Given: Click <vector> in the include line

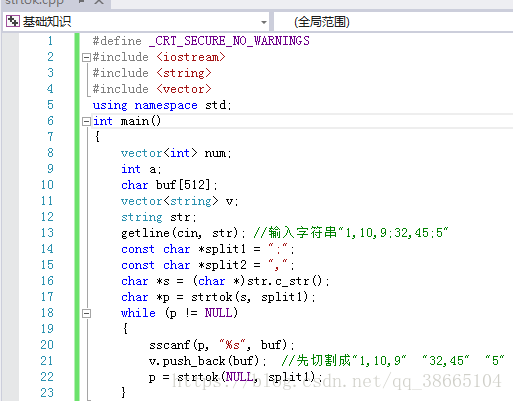Looking at the screenshot, I should [x=184, y=89].
